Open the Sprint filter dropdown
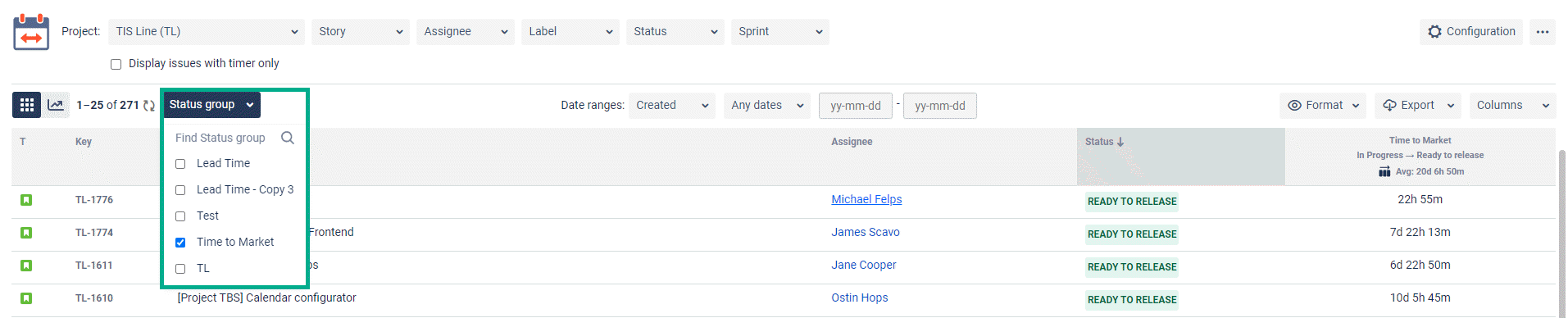Image resolution: width=1568 pixels, height=318 pixels. point(780,32)
